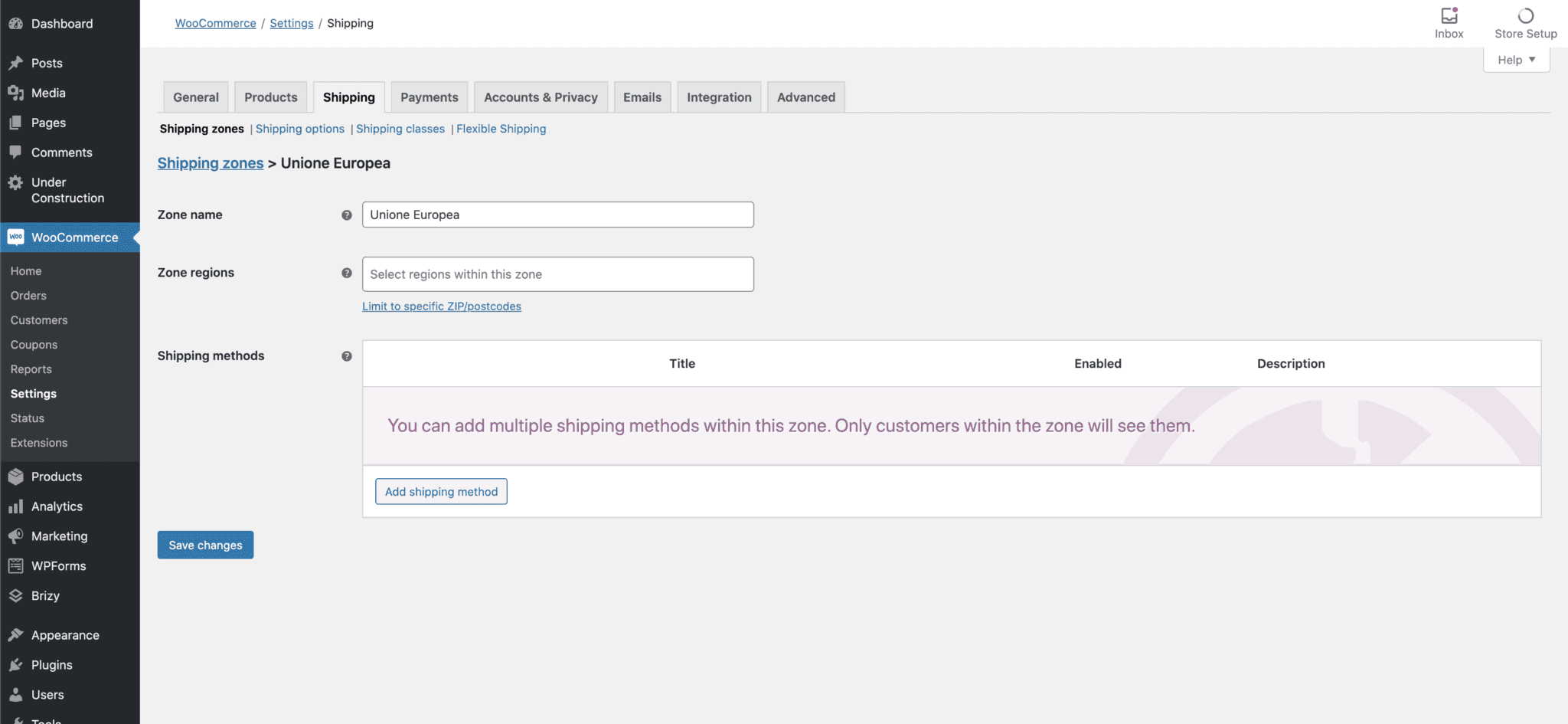Click the Media icon in sidebar

(x=15, y=93)
